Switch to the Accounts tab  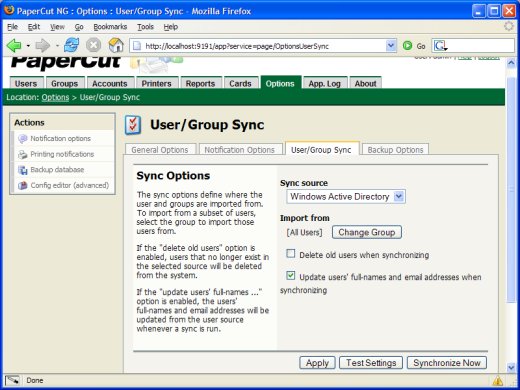(110, 83)
